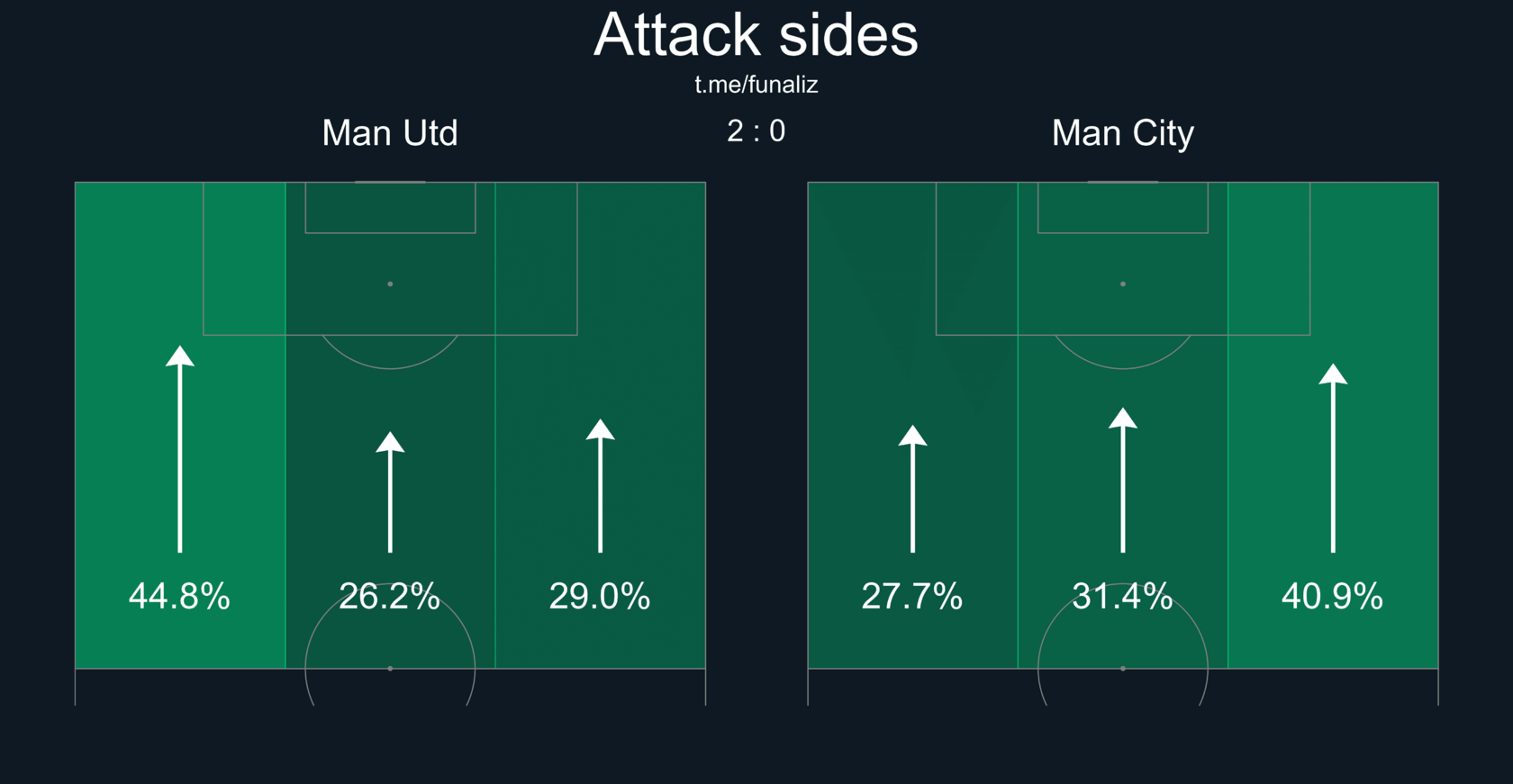Select the 31.4% center percentage
The image size is (1513, 784).
(x=1122, y=596)
